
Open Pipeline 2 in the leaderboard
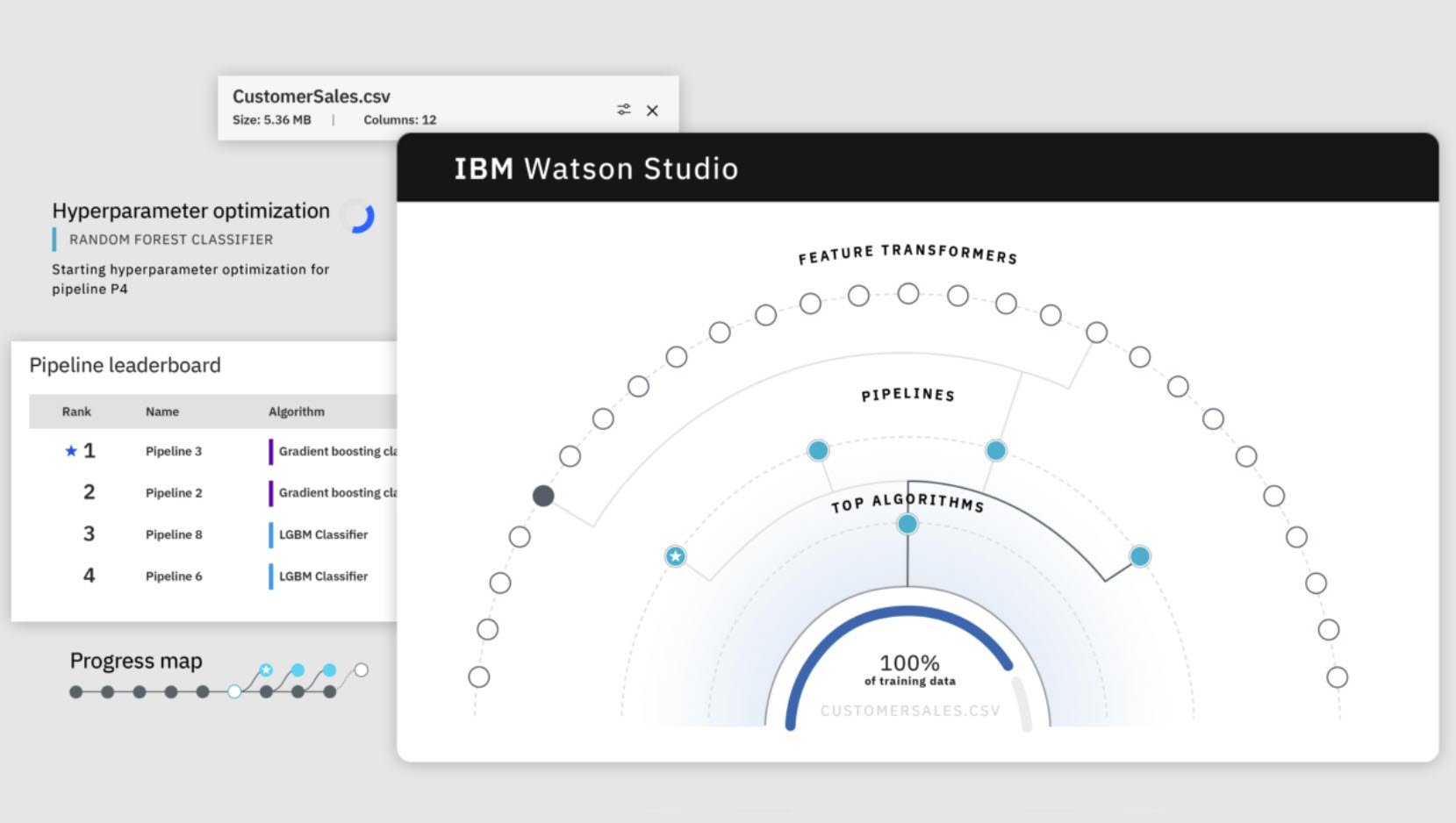click(174, 493)
